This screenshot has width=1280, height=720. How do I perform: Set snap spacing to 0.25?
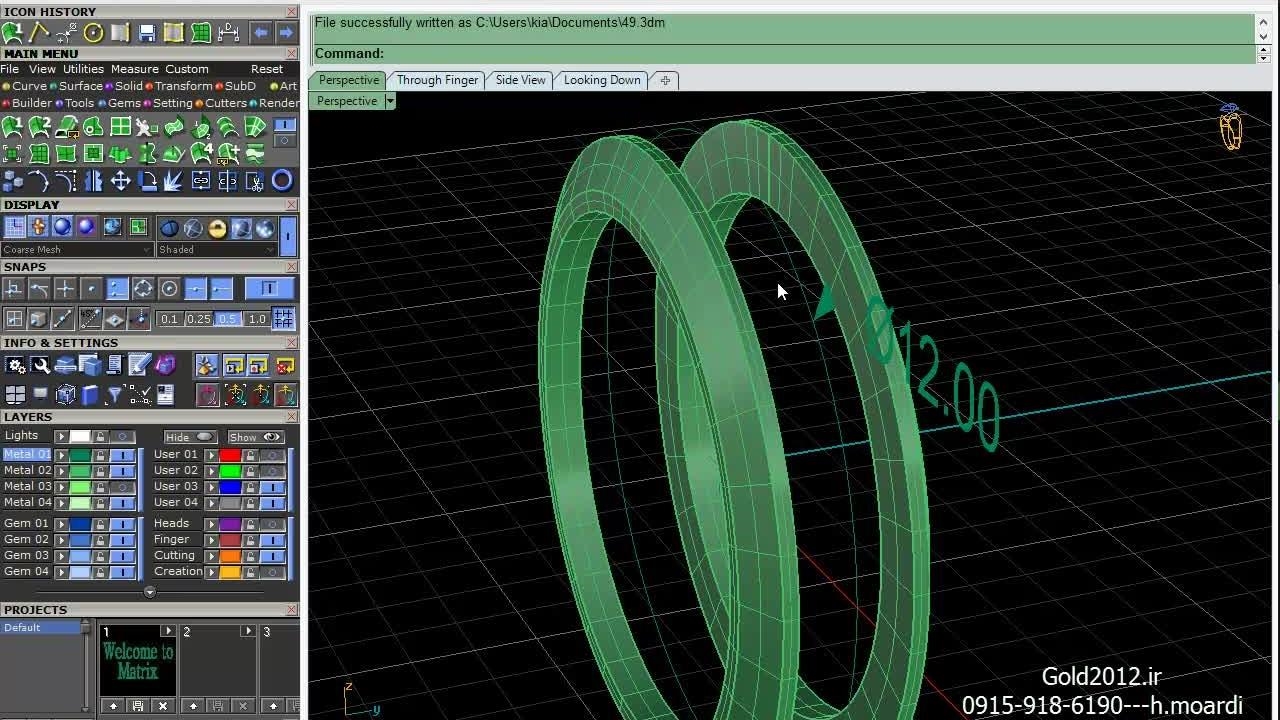[198, 319]
